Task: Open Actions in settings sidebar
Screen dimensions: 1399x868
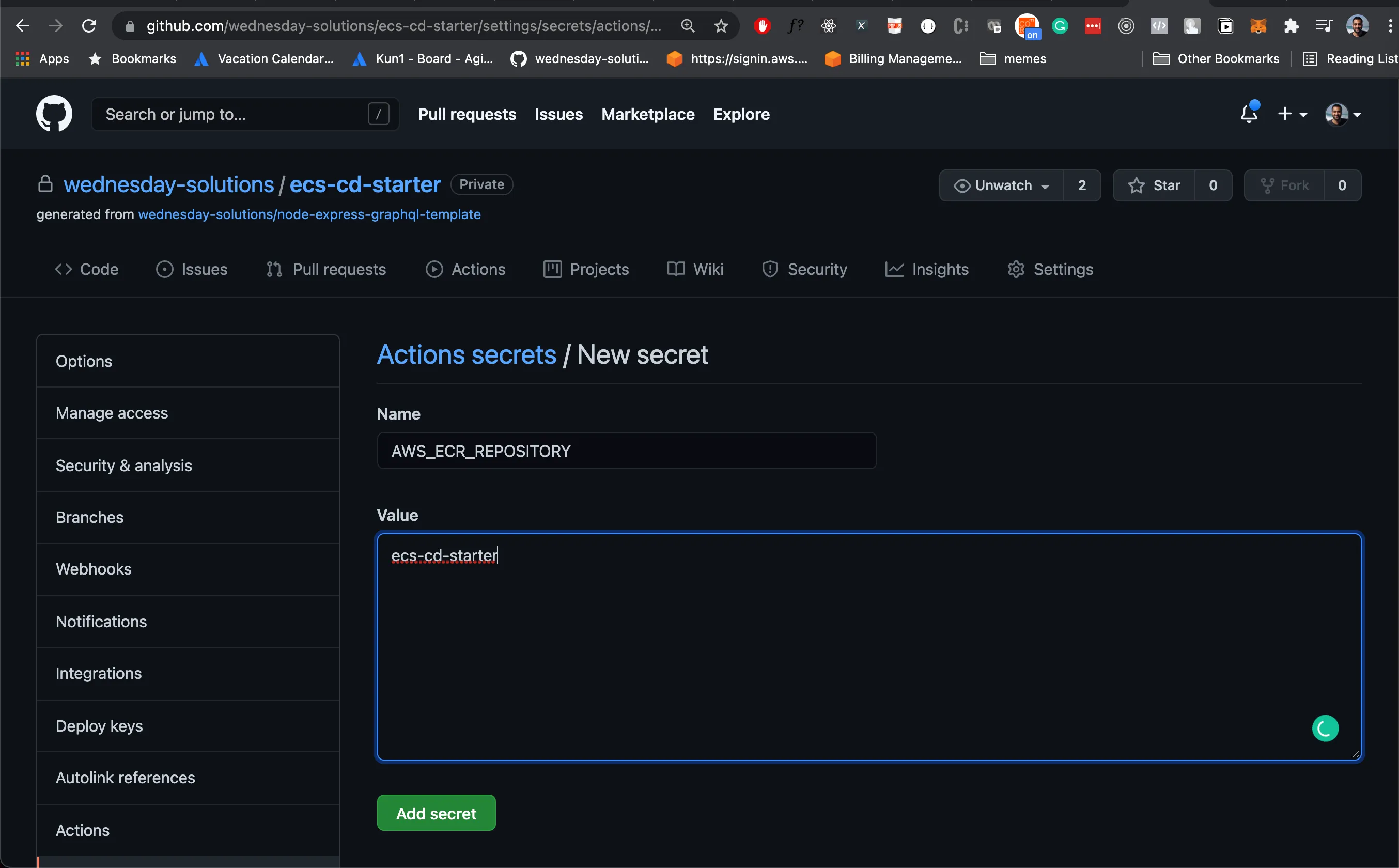Action: (x=188, y=830)
